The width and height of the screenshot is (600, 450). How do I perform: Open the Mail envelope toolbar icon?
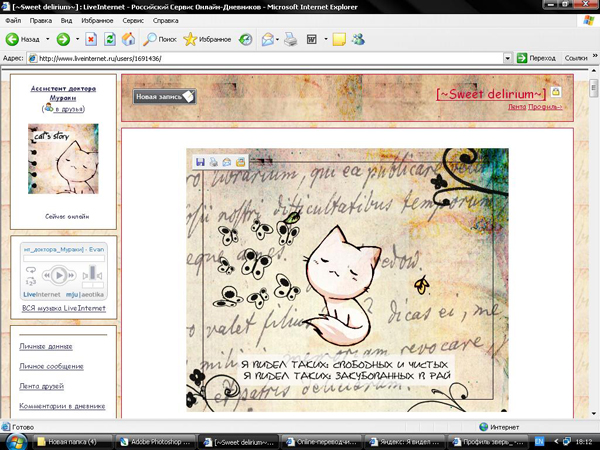point(267,39)
